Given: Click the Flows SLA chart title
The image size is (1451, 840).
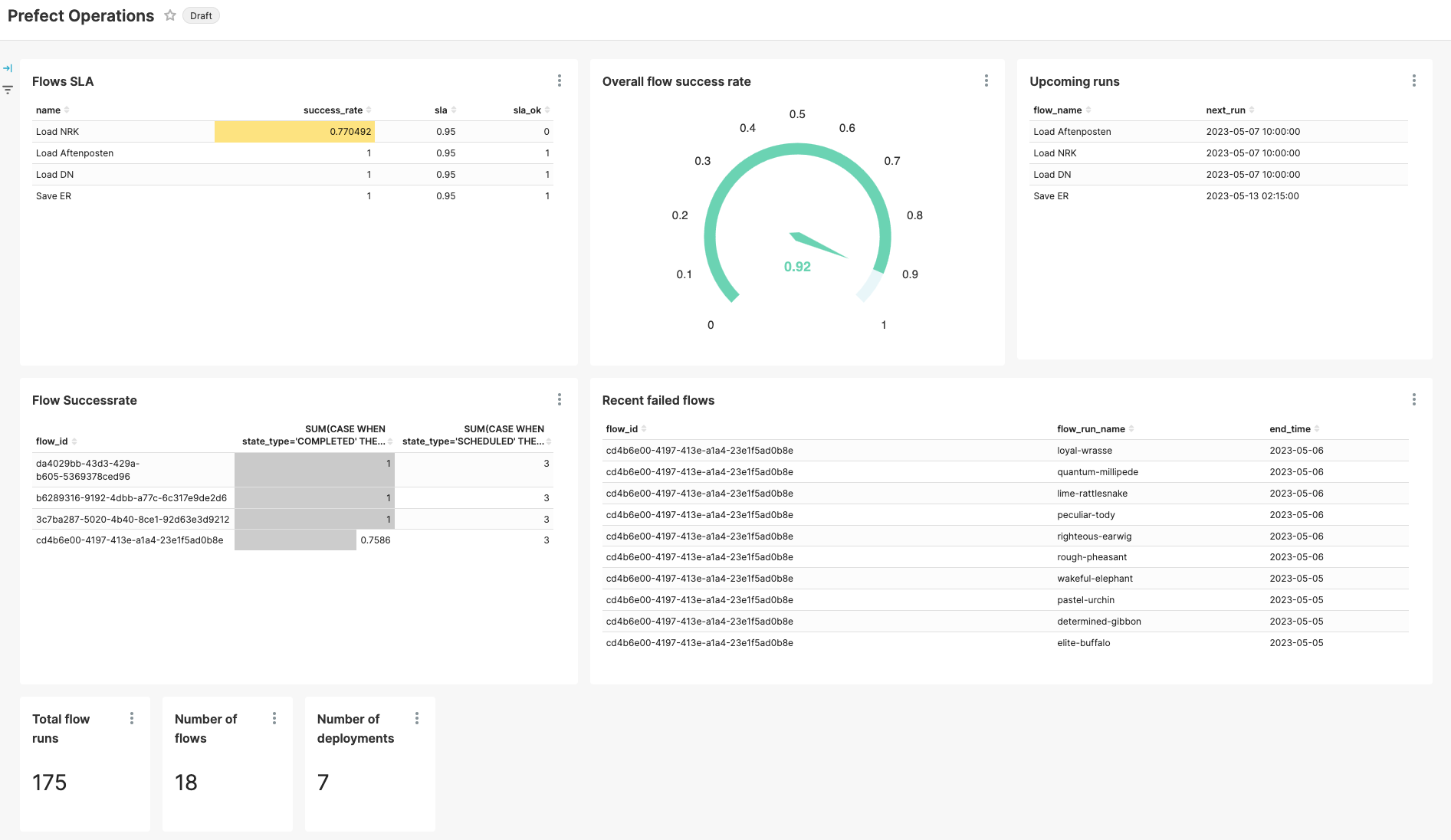Looking at the screenshot, I should click(63, 81).
